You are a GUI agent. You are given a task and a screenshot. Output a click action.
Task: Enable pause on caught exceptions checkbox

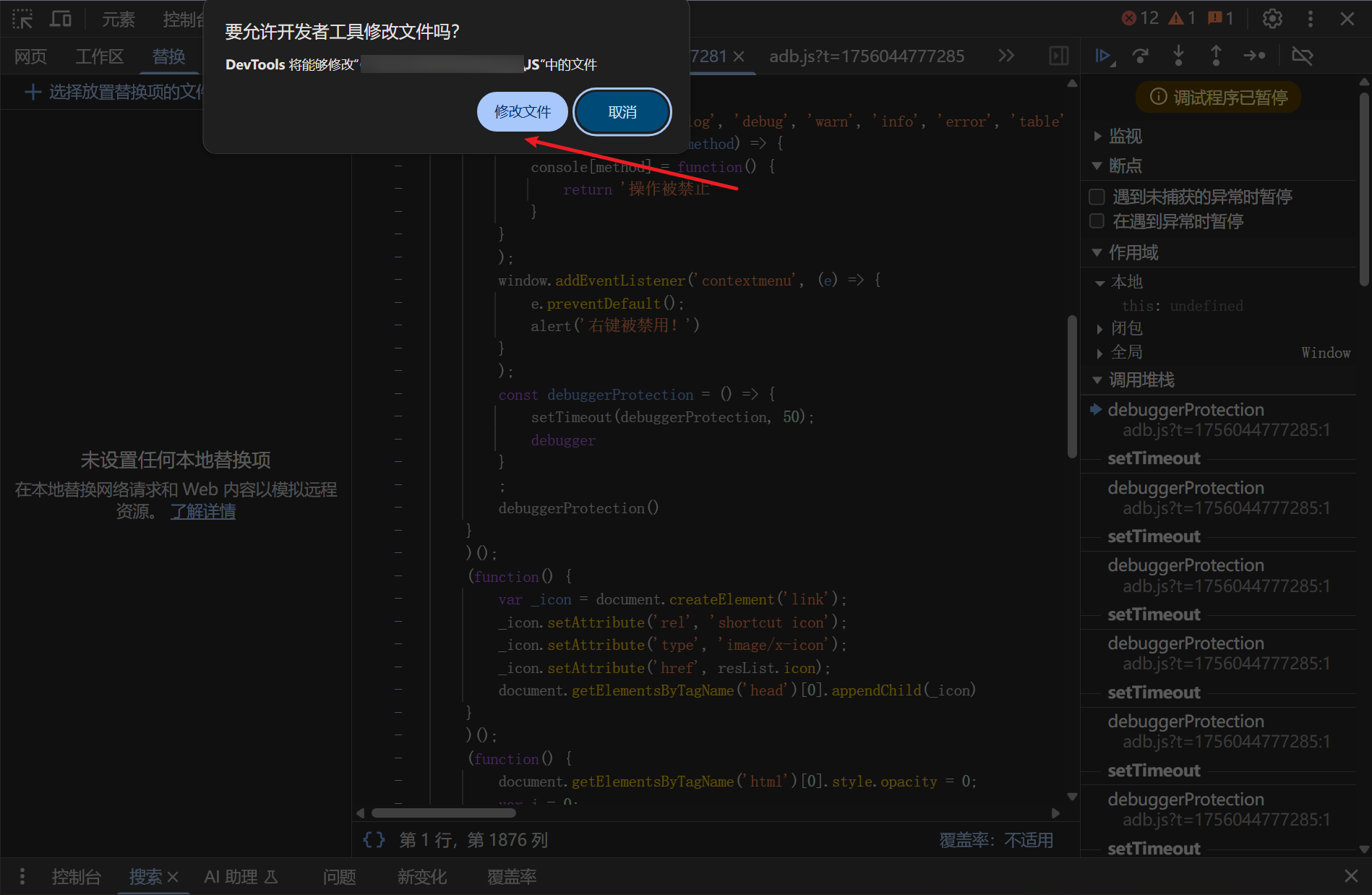(x=1097, y=221)
